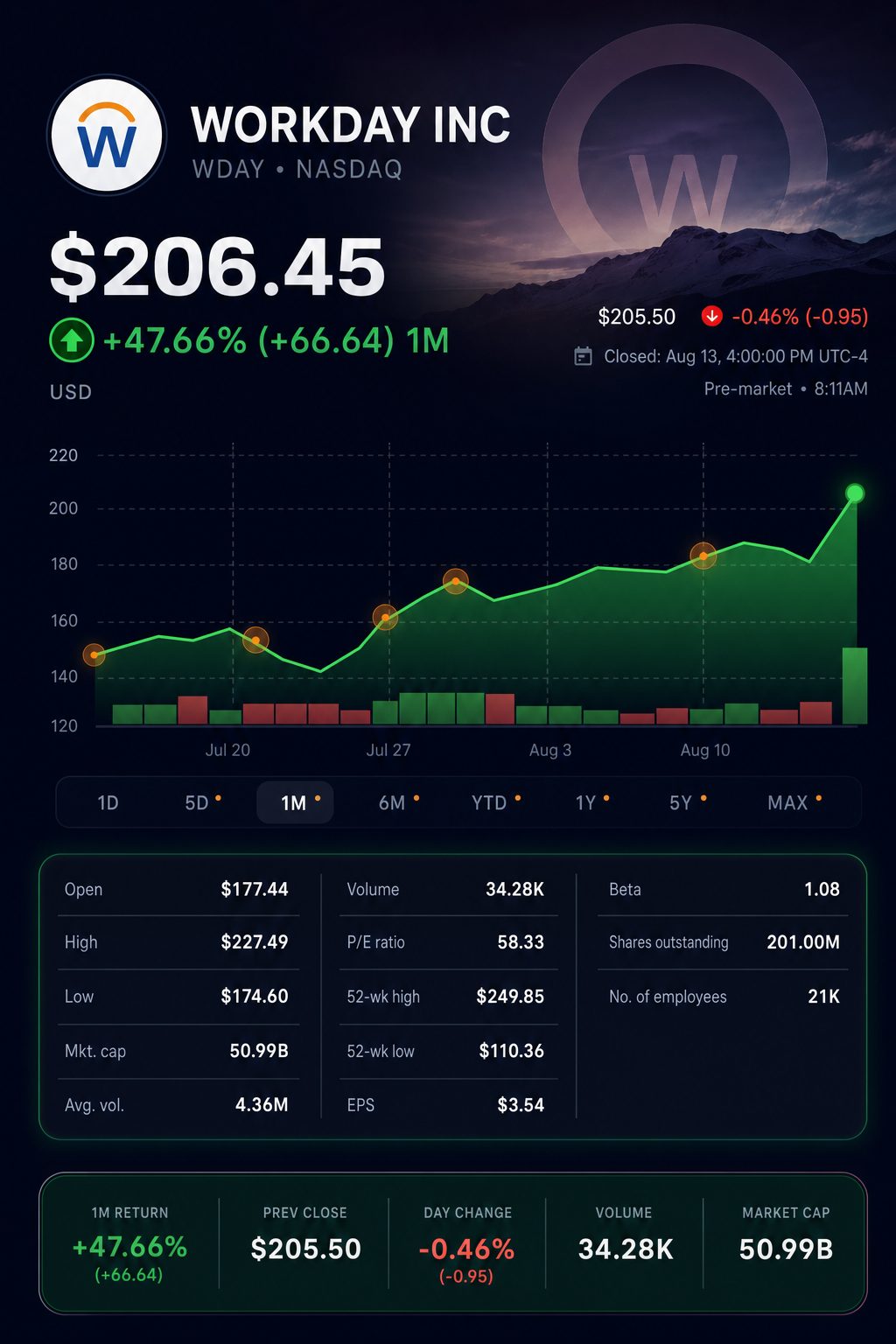Click the Volume value in stats table
Viewport: 896px width, 1344px height.
point(515,890)
